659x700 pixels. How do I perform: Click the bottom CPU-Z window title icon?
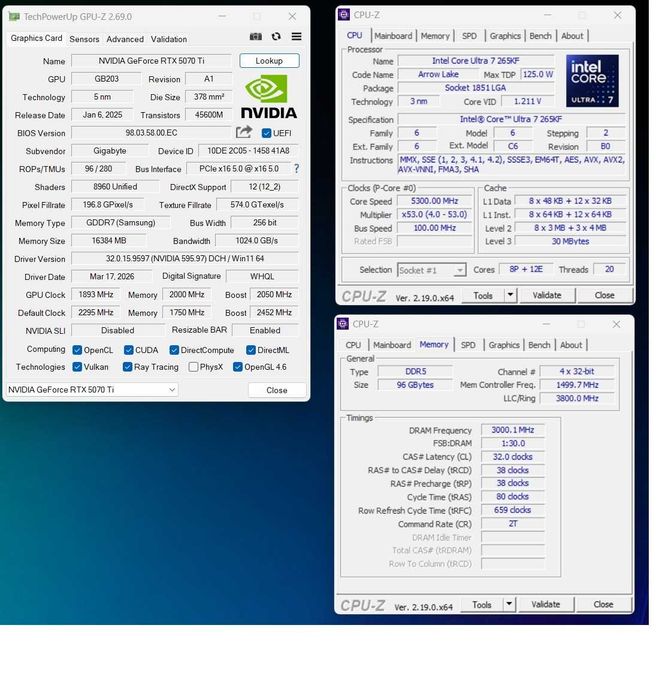coord(343,324)
